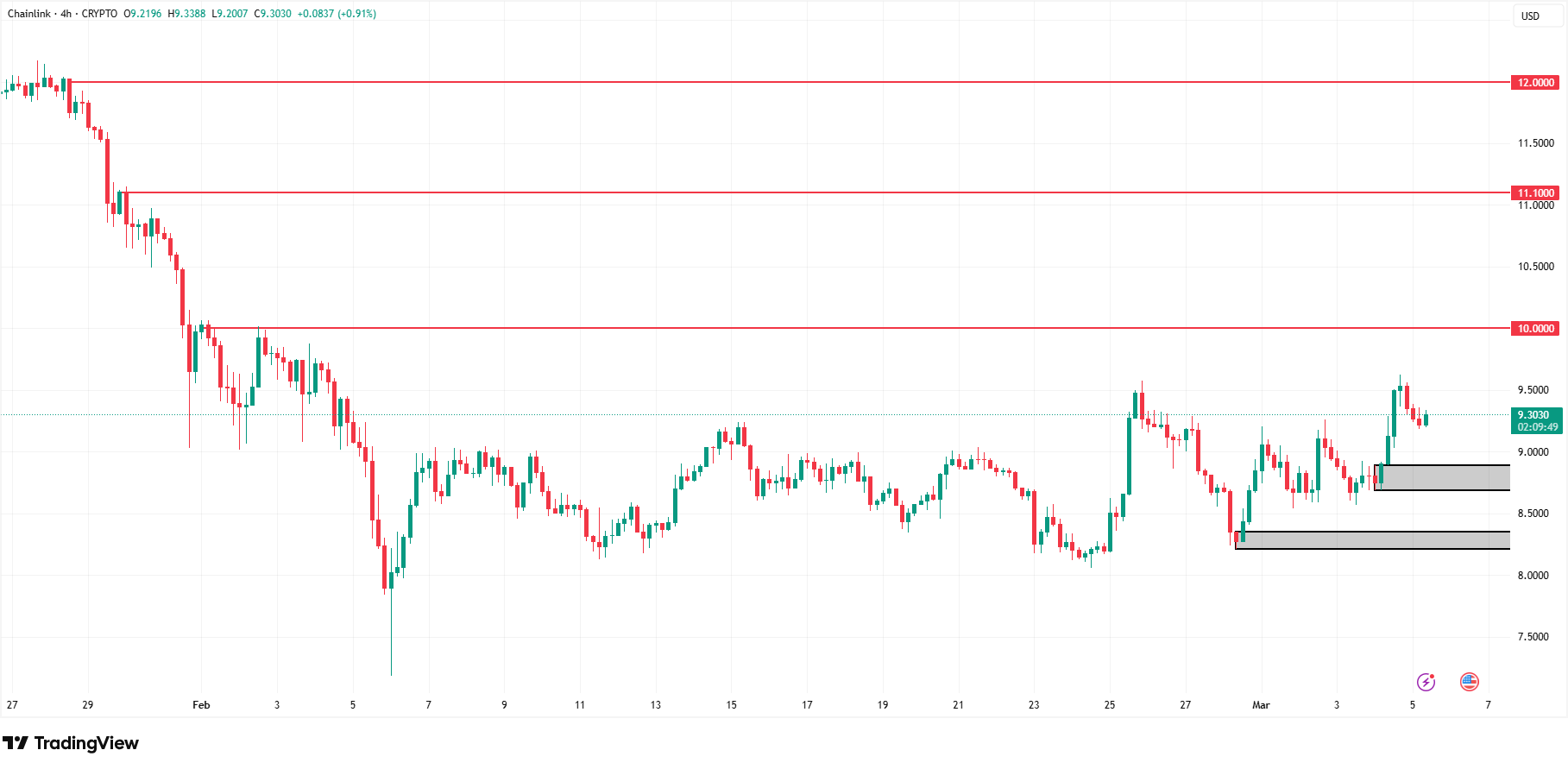
Task: Click the red 10.0000 price label
Action: pos(1535,328)
